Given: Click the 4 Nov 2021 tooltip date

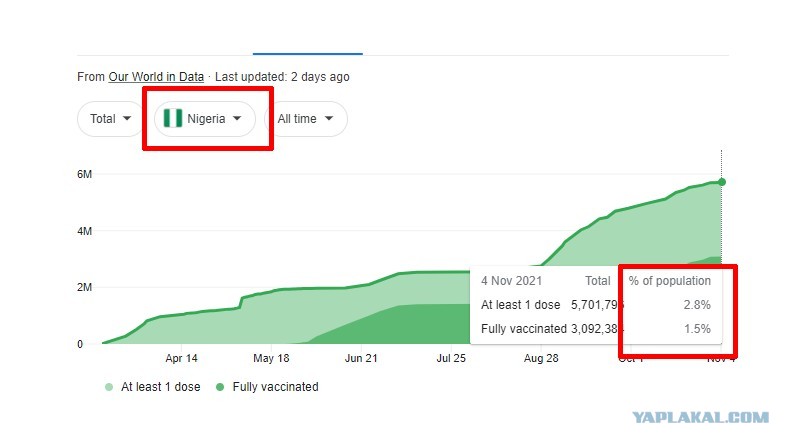Looking at the screenshot, I should pyautogui.click(x=512, y=281).
